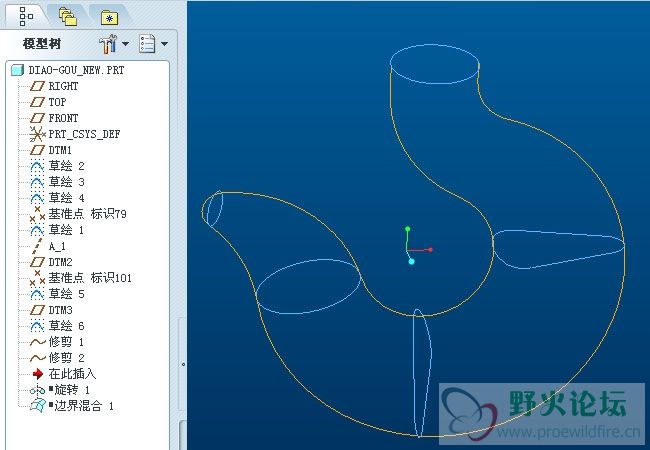
Task: Click the plane icon beside DTM3
Action: pos(37,310)
